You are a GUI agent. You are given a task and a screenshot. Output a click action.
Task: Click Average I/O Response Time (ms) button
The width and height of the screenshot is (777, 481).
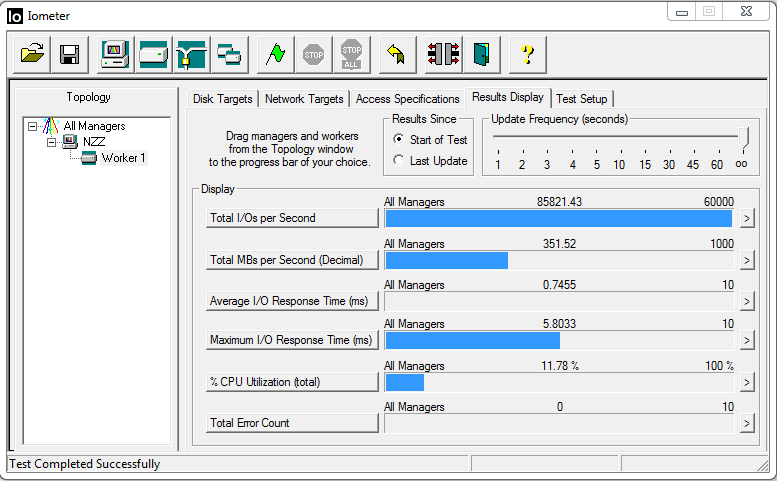pos(292,301)
